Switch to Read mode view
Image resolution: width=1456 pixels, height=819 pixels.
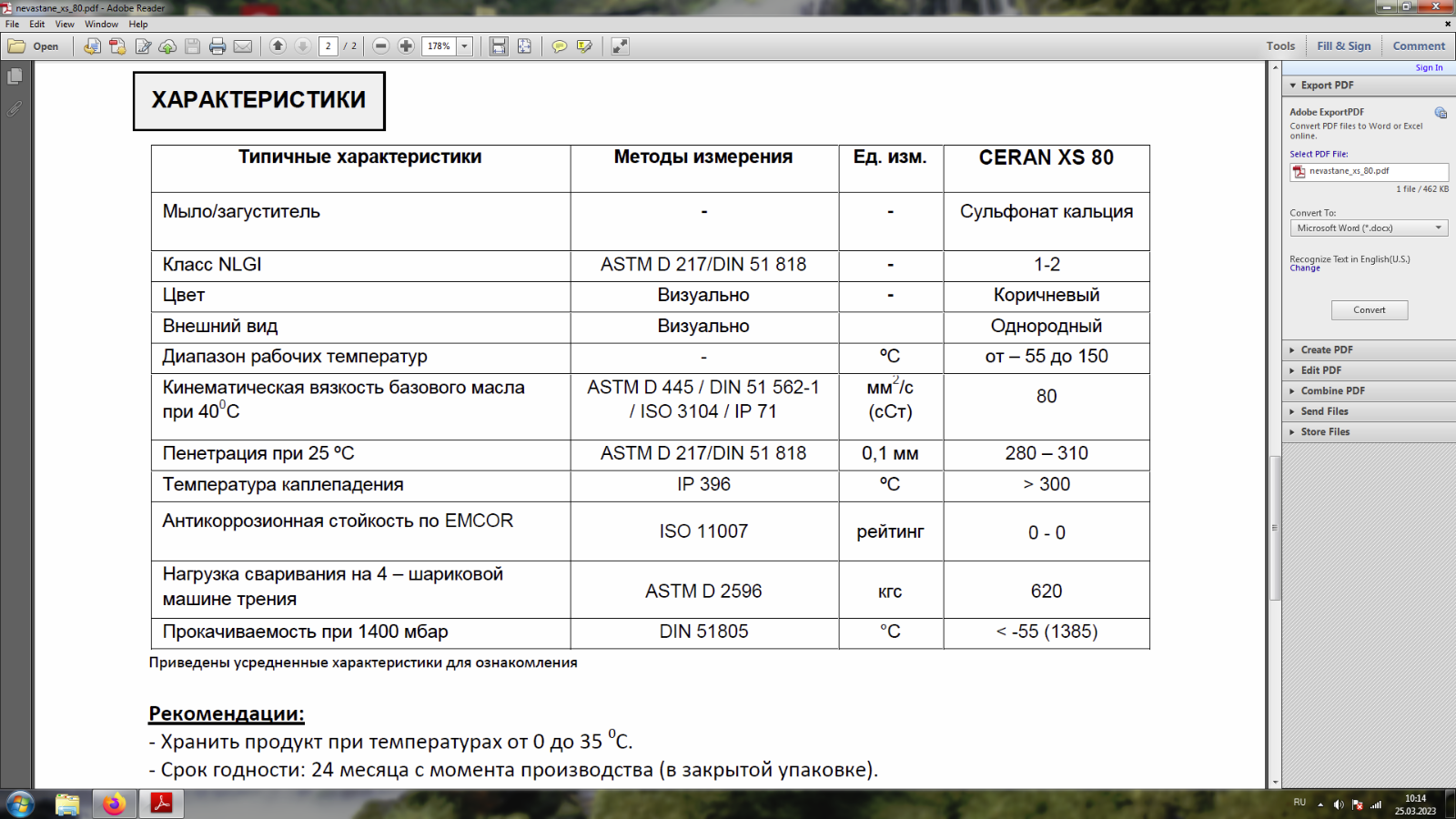(620, 46)
